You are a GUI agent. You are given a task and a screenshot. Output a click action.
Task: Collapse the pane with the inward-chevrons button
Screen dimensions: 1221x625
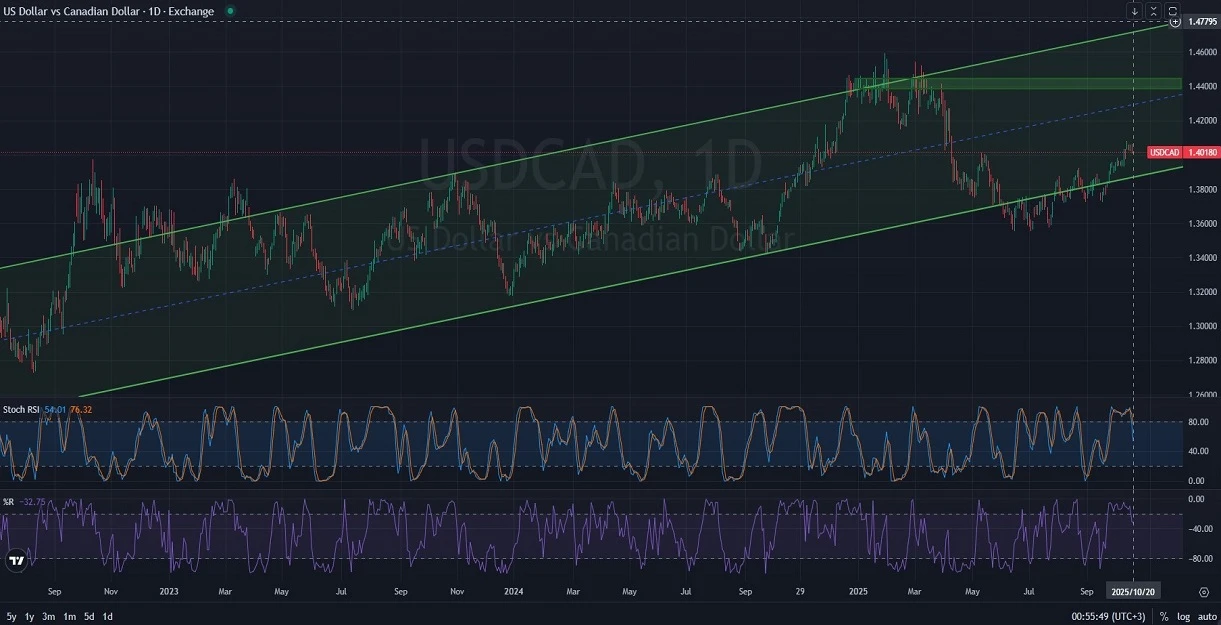coord(1153,11)
